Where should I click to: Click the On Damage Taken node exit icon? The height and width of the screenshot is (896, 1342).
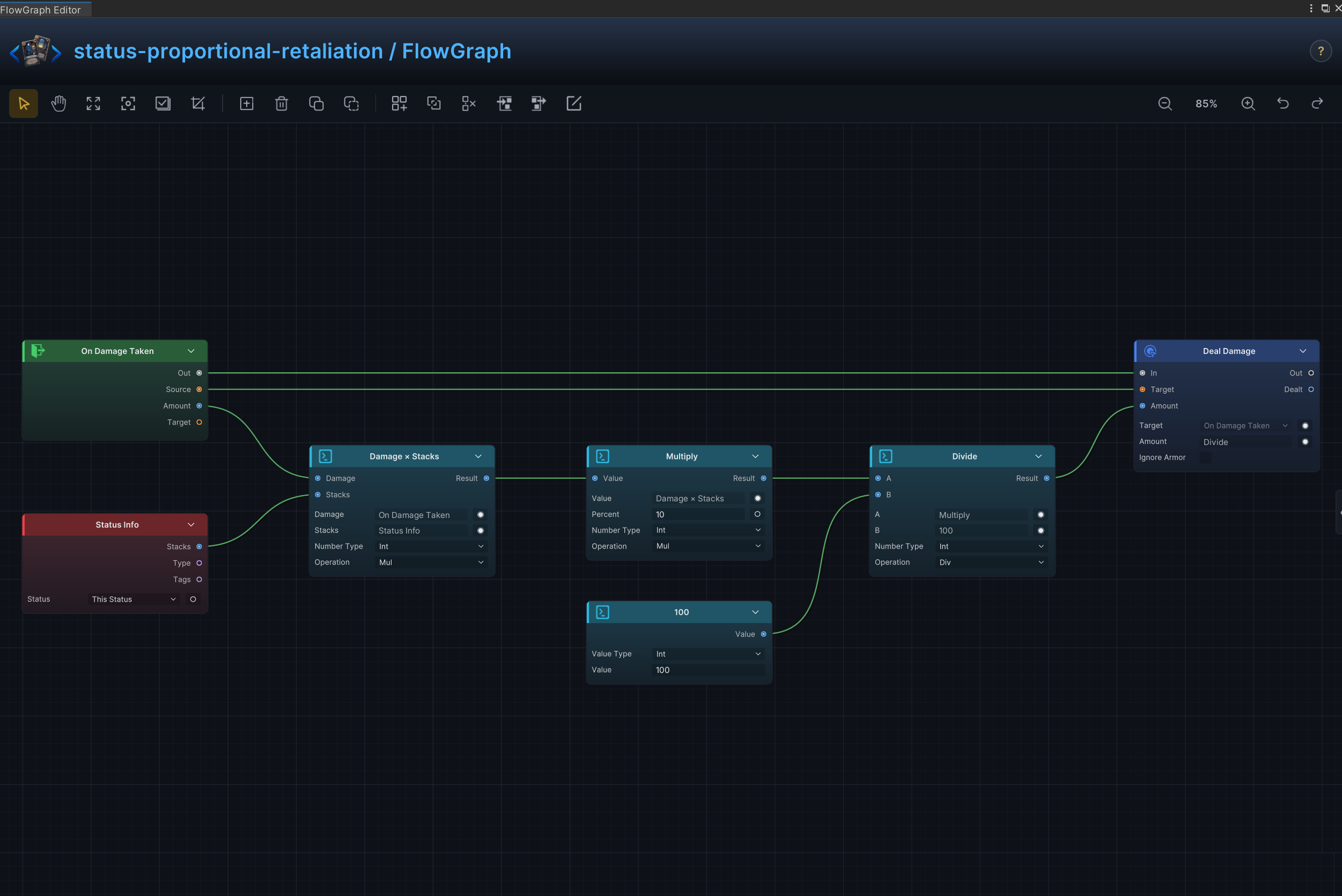tap(38, 351)
